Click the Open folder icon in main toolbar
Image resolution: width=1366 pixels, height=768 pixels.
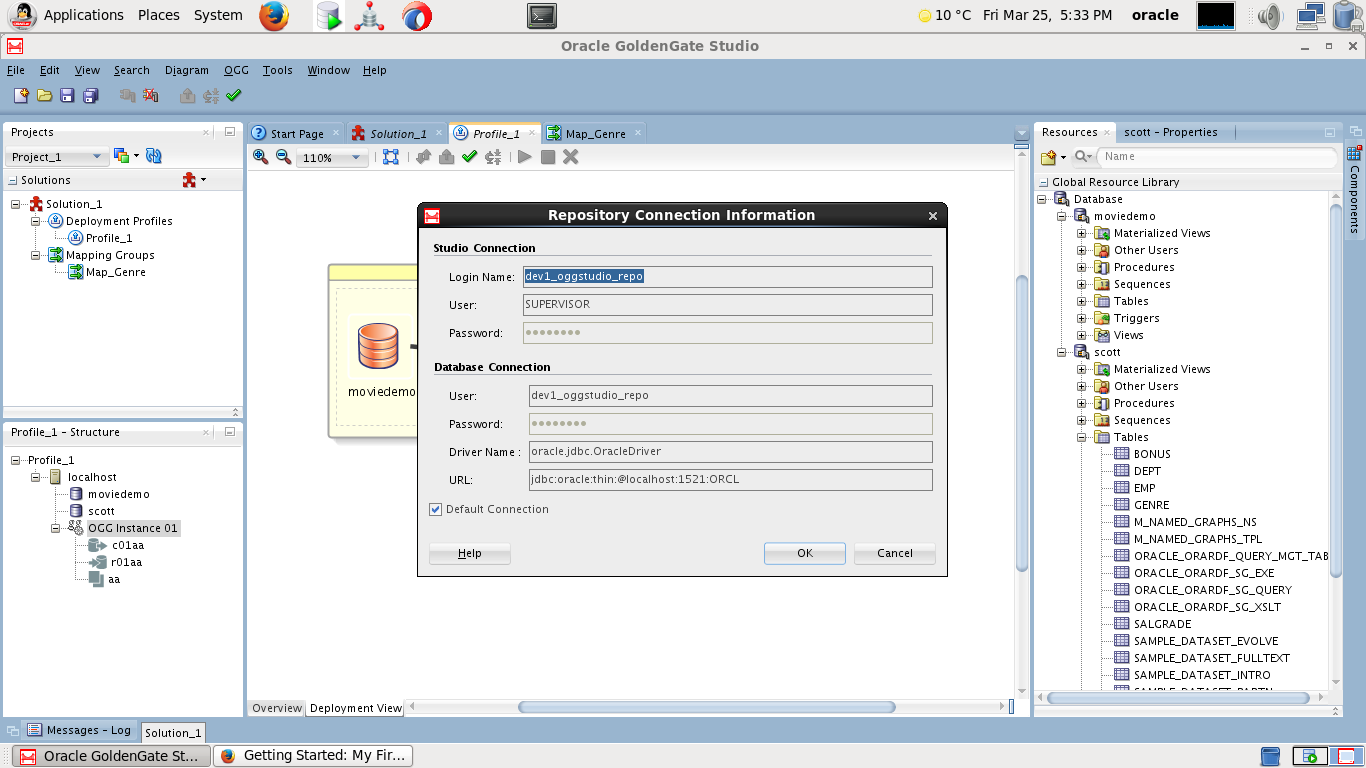tap(44, 95)
